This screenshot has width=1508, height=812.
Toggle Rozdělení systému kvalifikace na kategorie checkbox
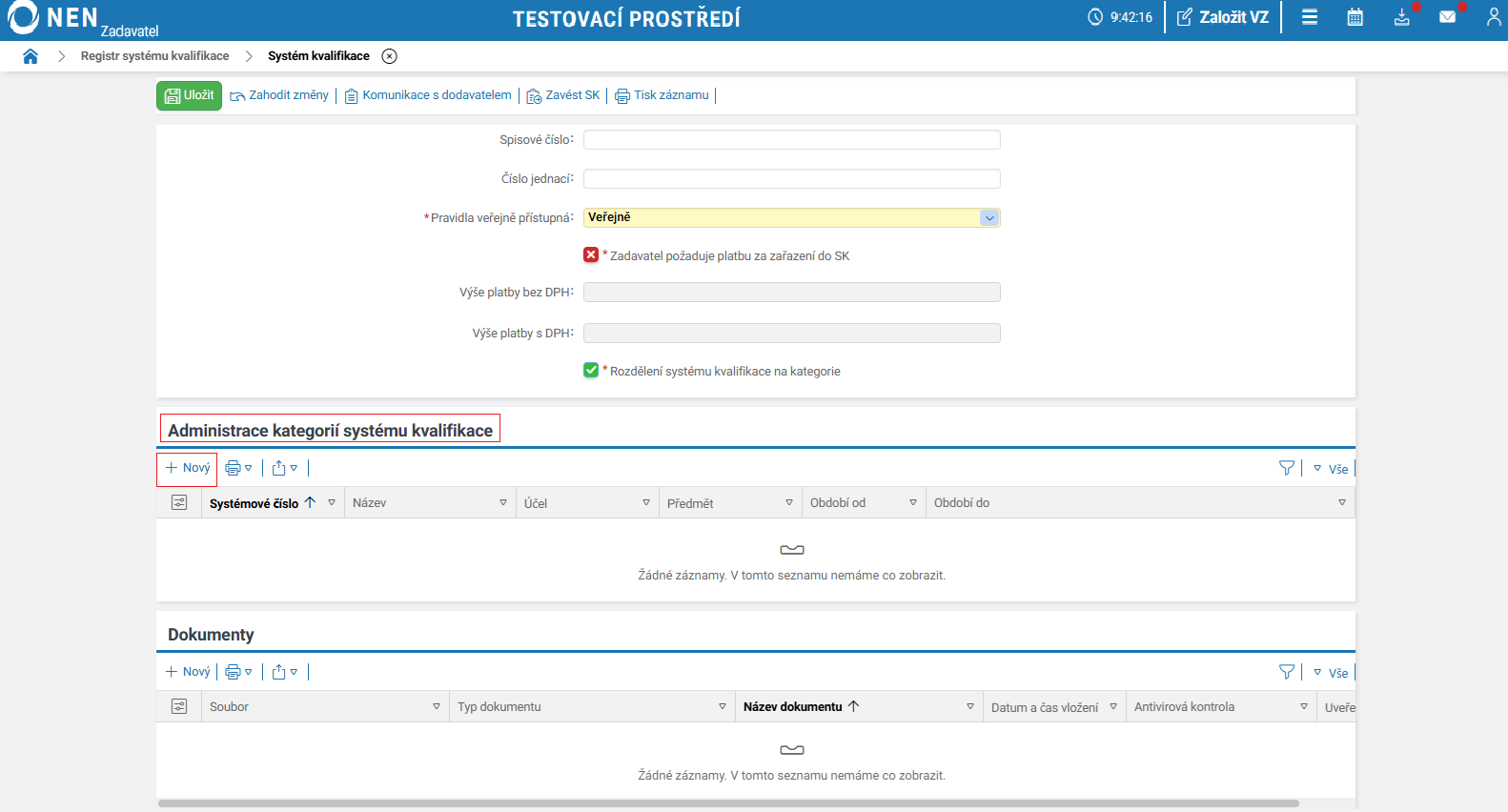pyautogui.click(x=591, y=370)
